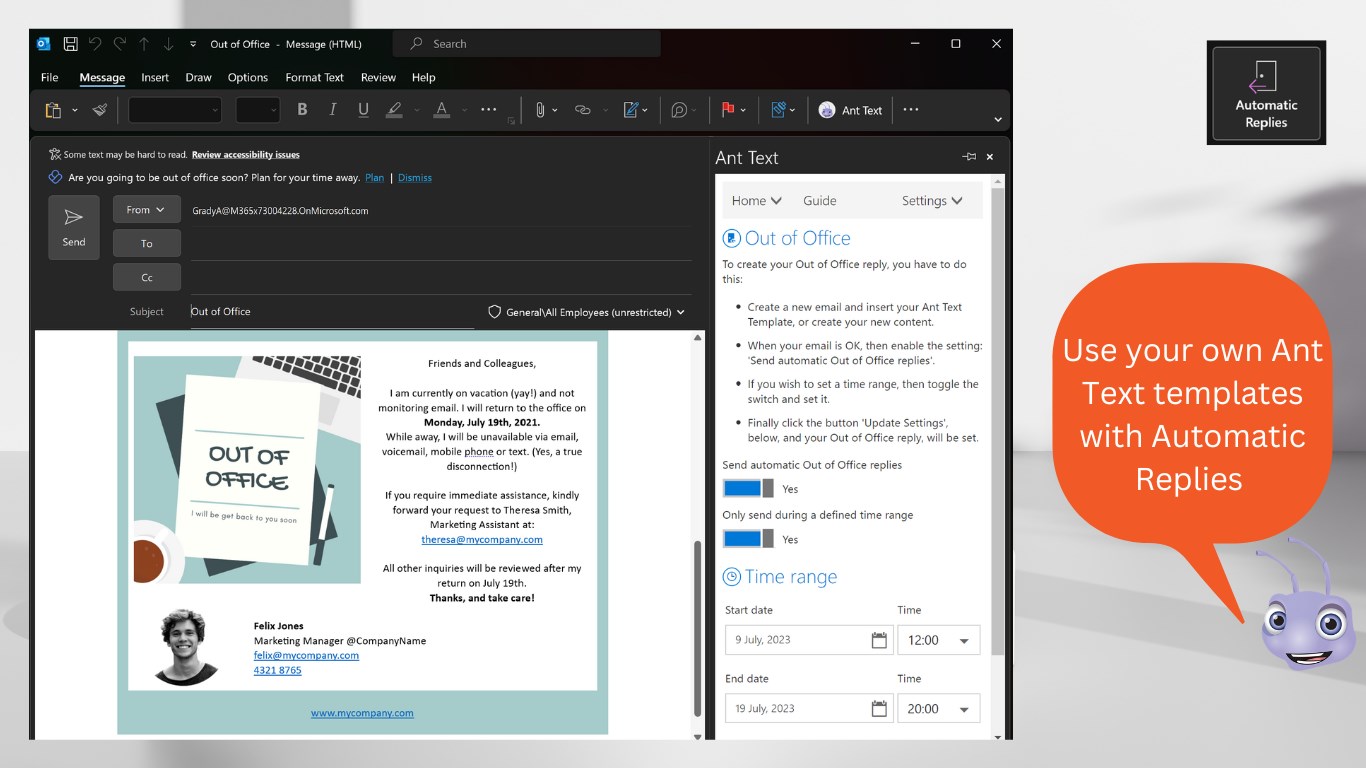Click the Copilot/comment bubble icon
This screenshot has height=768, width=1366.
(679, 110)
